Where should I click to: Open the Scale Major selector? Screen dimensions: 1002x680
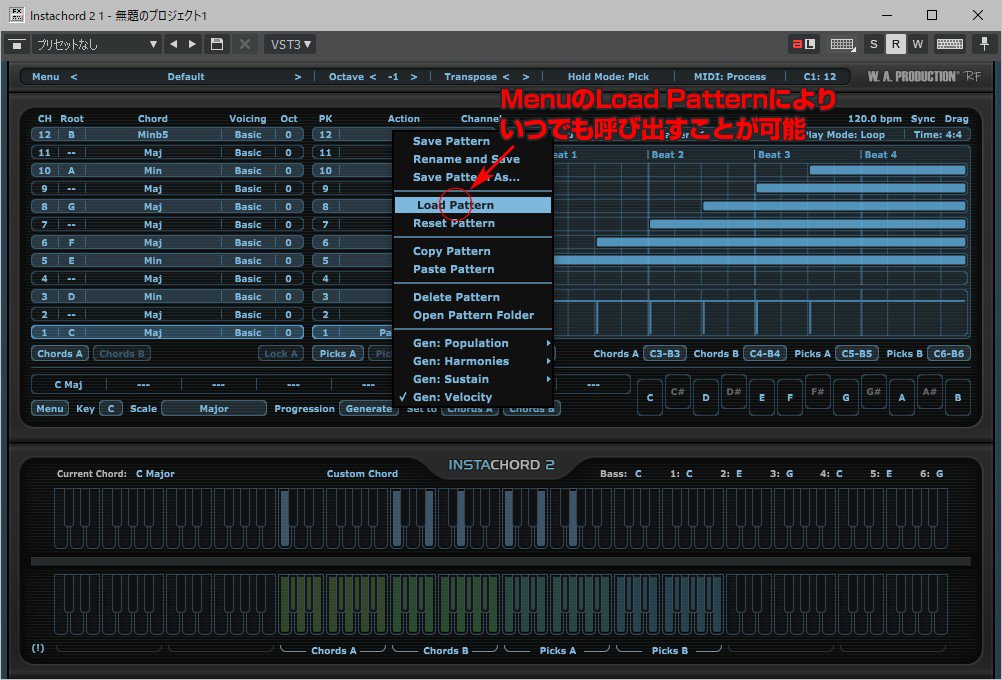pos(214,408)
